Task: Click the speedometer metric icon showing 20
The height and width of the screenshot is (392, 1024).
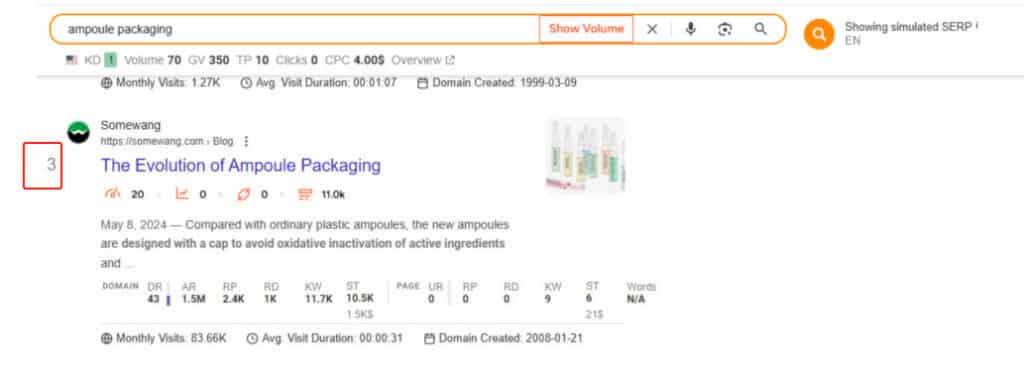Action: pyautogui.click(x=112, y=194)
